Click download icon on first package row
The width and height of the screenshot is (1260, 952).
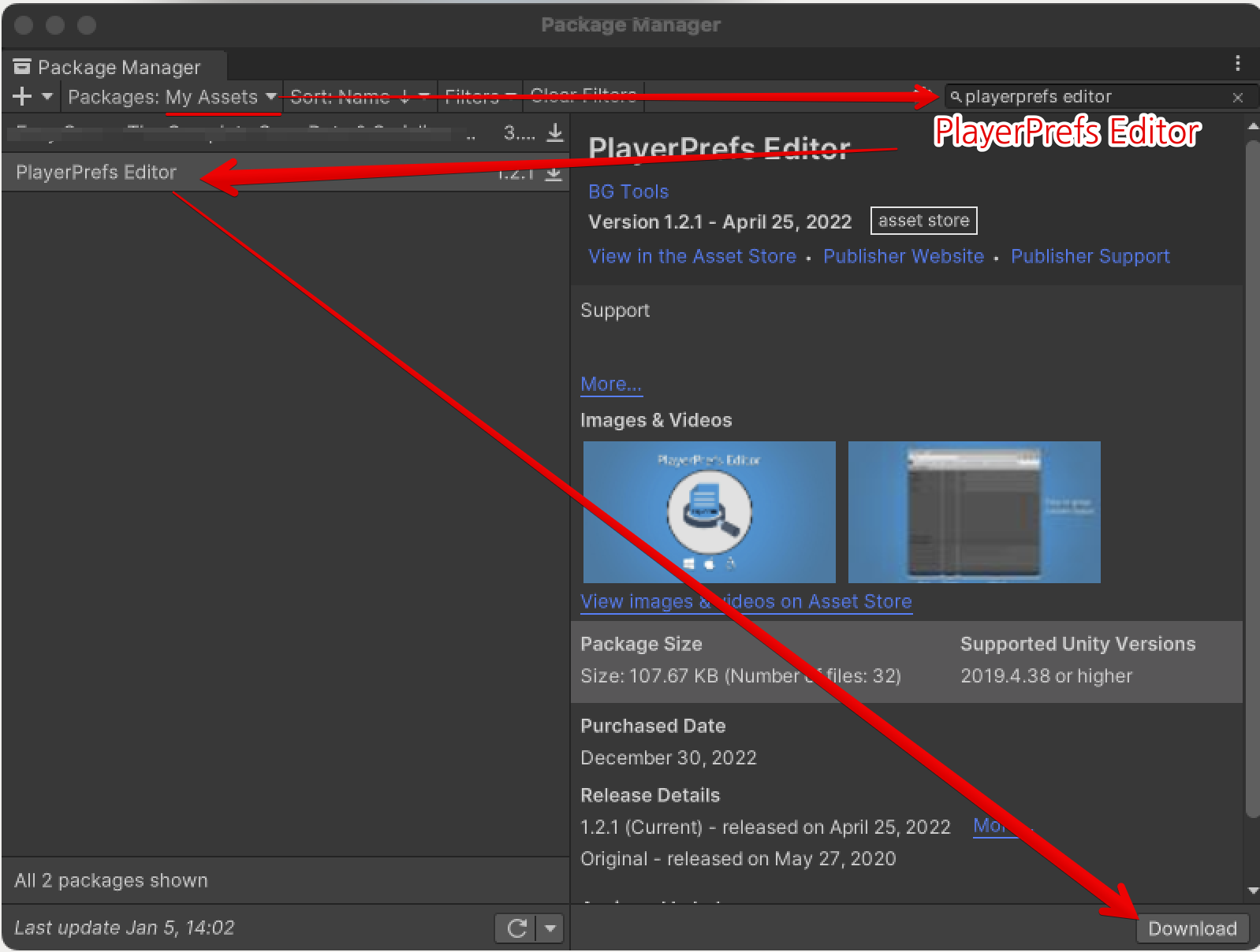coord(555,132)
